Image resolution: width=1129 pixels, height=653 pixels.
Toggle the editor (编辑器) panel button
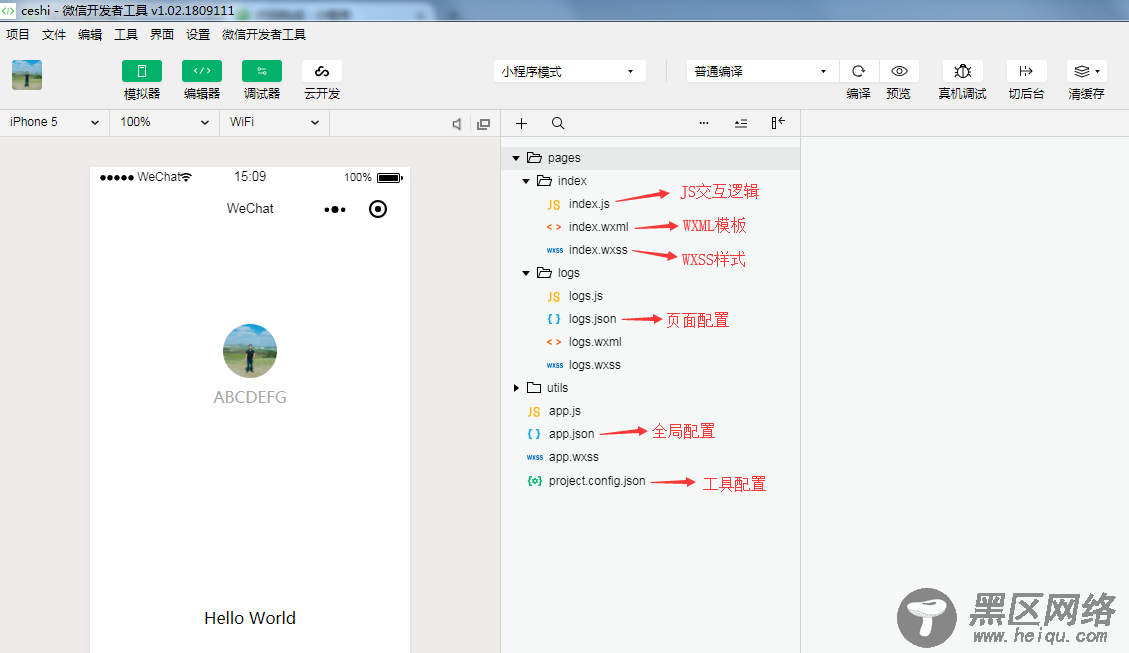pos(202,71)
